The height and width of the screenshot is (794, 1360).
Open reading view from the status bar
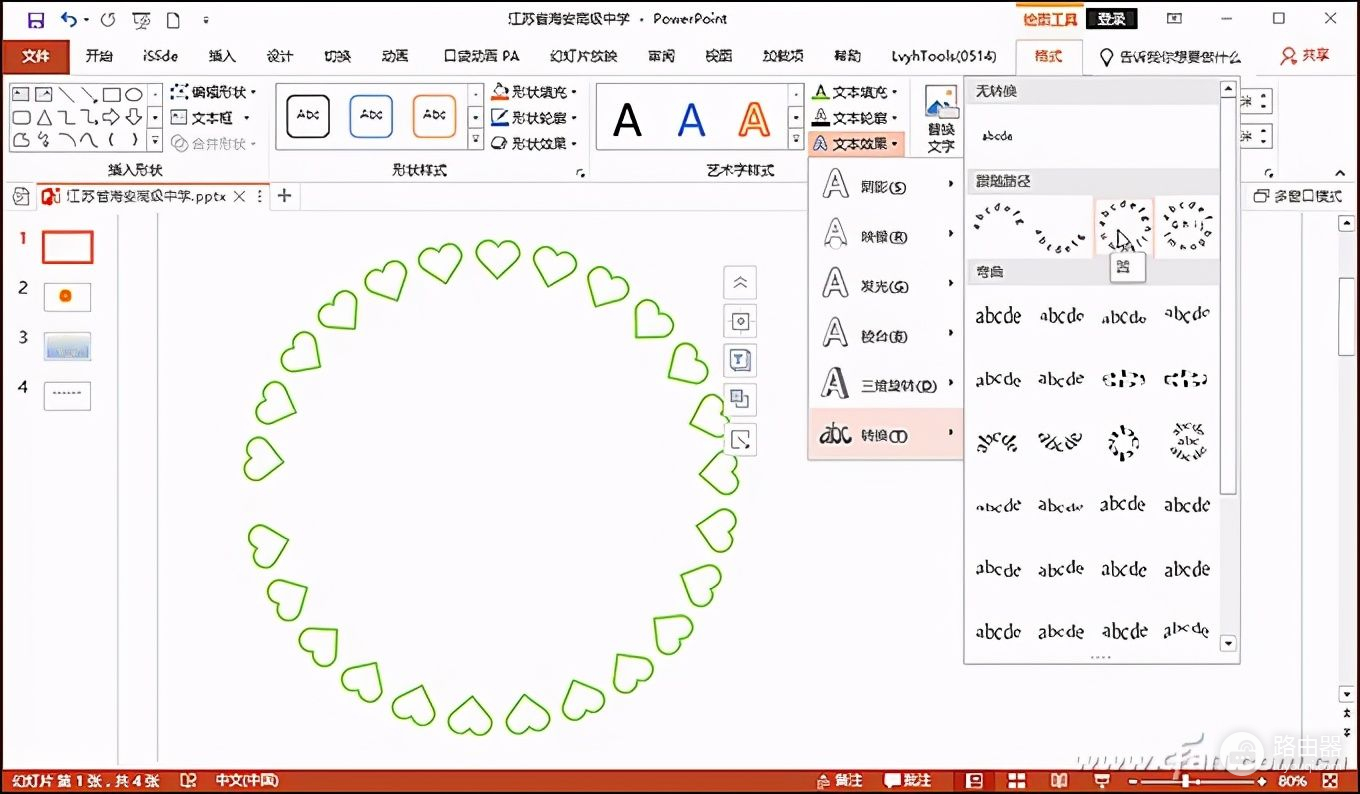(1059, 780)
